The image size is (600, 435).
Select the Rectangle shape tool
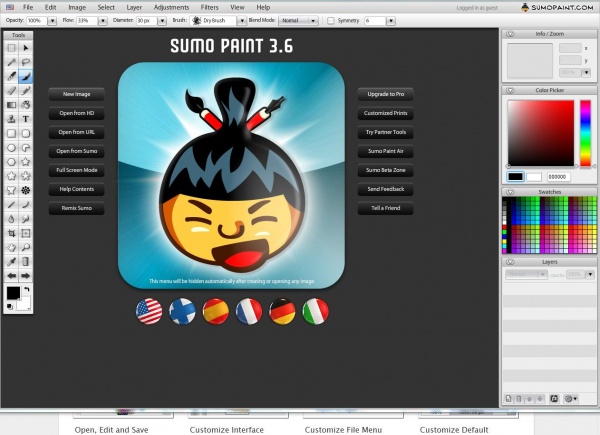[11, 134]
